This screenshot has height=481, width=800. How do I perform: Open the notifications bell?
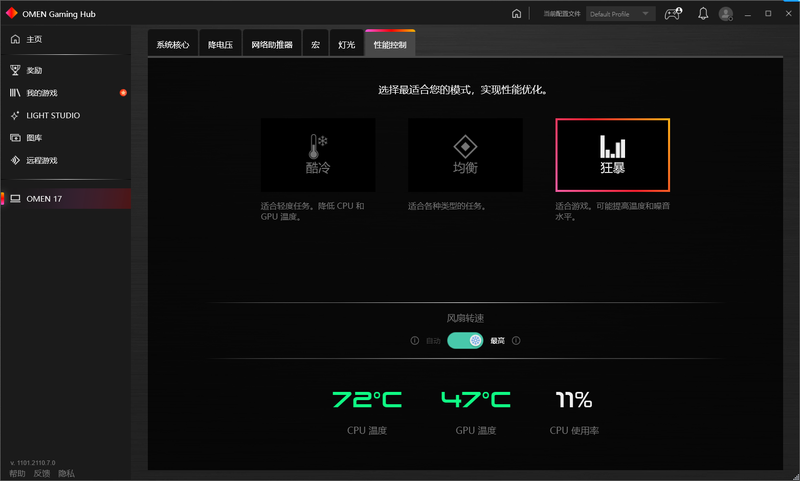pos(703,14)
